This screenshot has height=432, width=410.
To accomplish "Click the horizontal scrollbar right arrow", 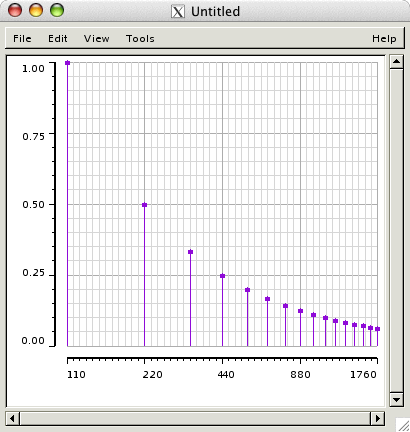I will pos(378,418).
